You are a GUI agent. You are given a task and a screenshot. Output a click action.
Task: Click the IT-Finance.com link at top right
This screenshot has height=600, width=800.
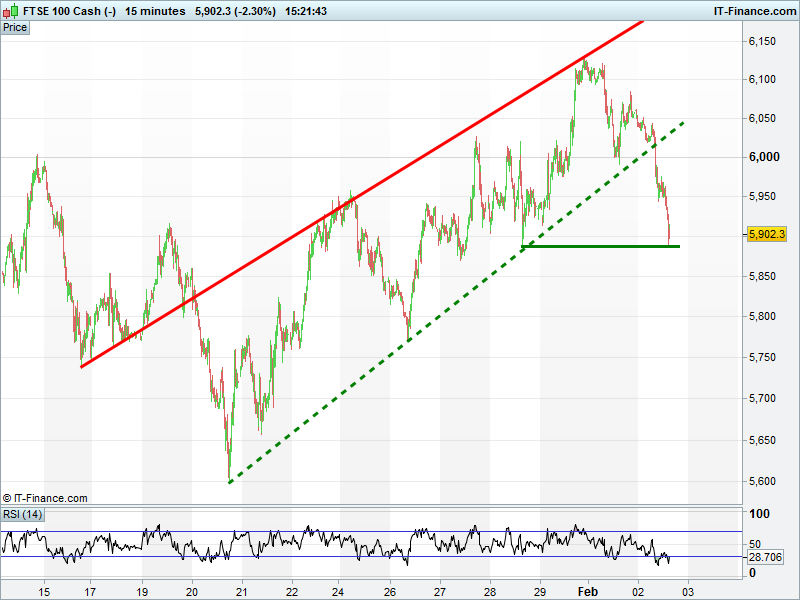[x=754, y=11]
